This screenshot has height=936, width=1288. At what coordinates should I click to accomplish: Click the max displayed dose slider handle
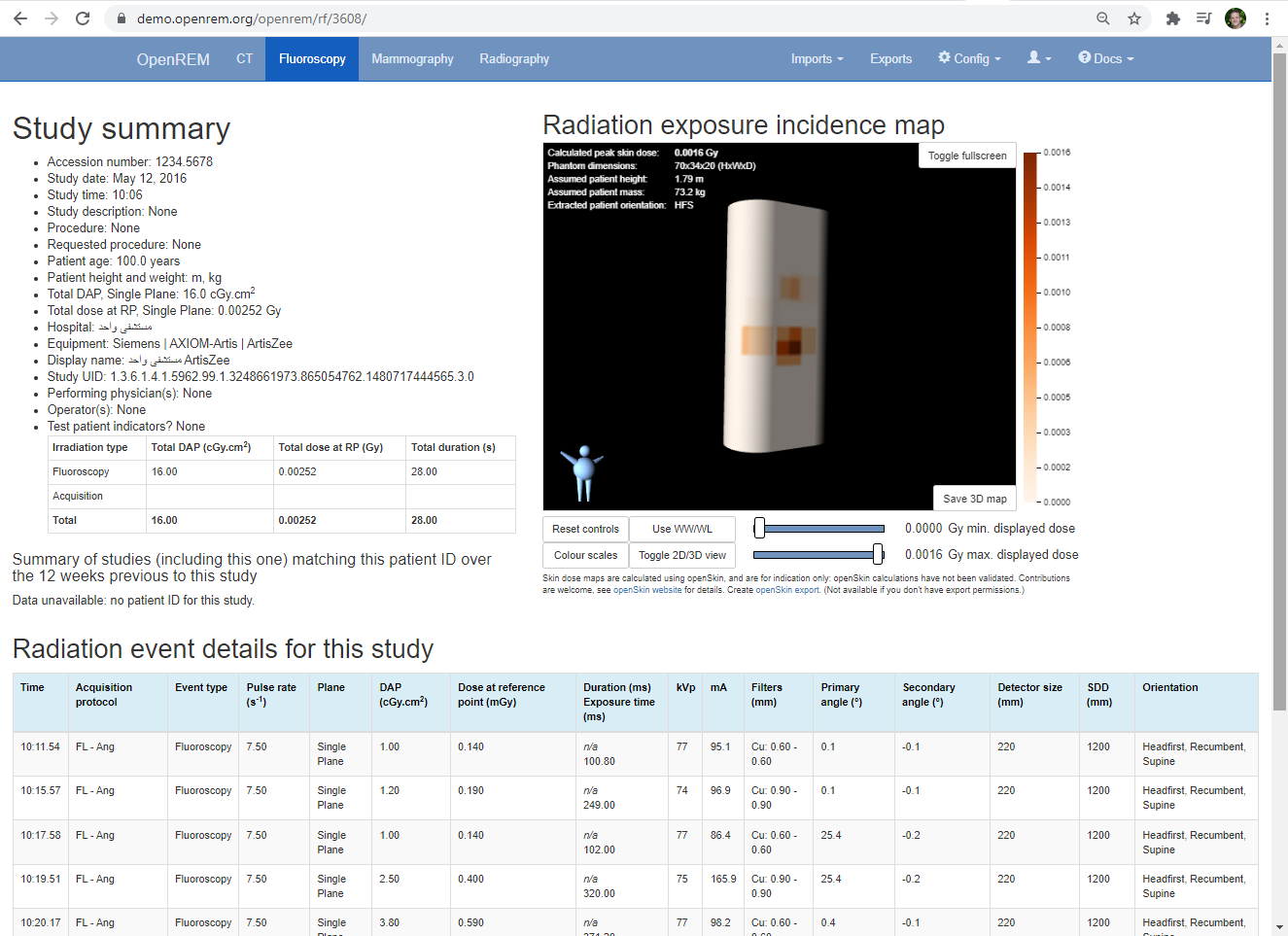click(x=878, y=554)
